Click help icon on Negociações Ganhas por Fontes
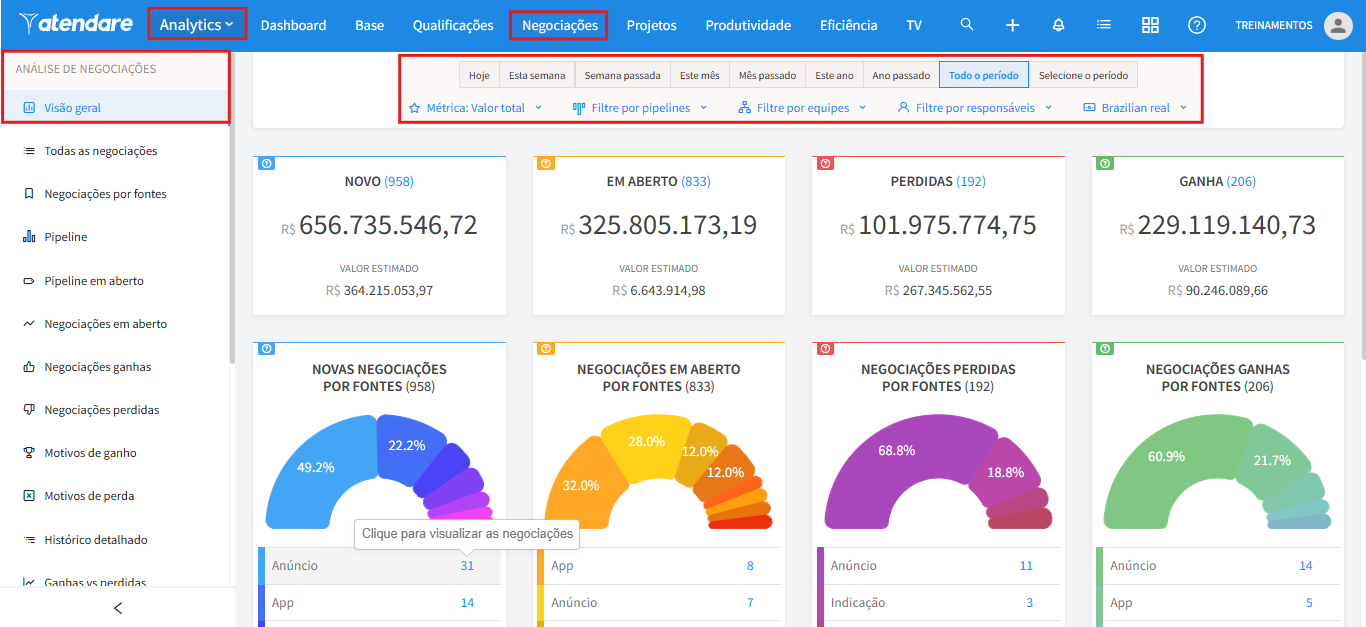 tap(1105, 348)
